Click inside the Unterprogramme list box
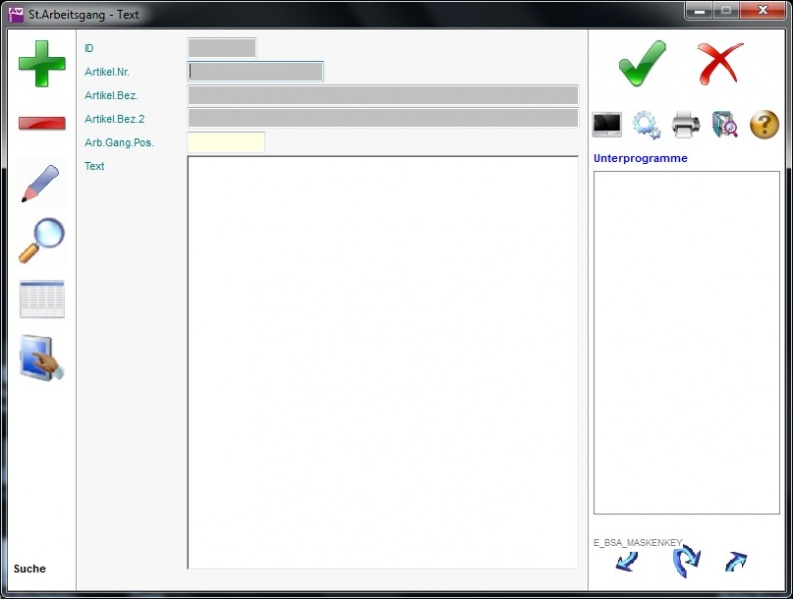This screenshot has width=793, height=599. coord(686,342)
